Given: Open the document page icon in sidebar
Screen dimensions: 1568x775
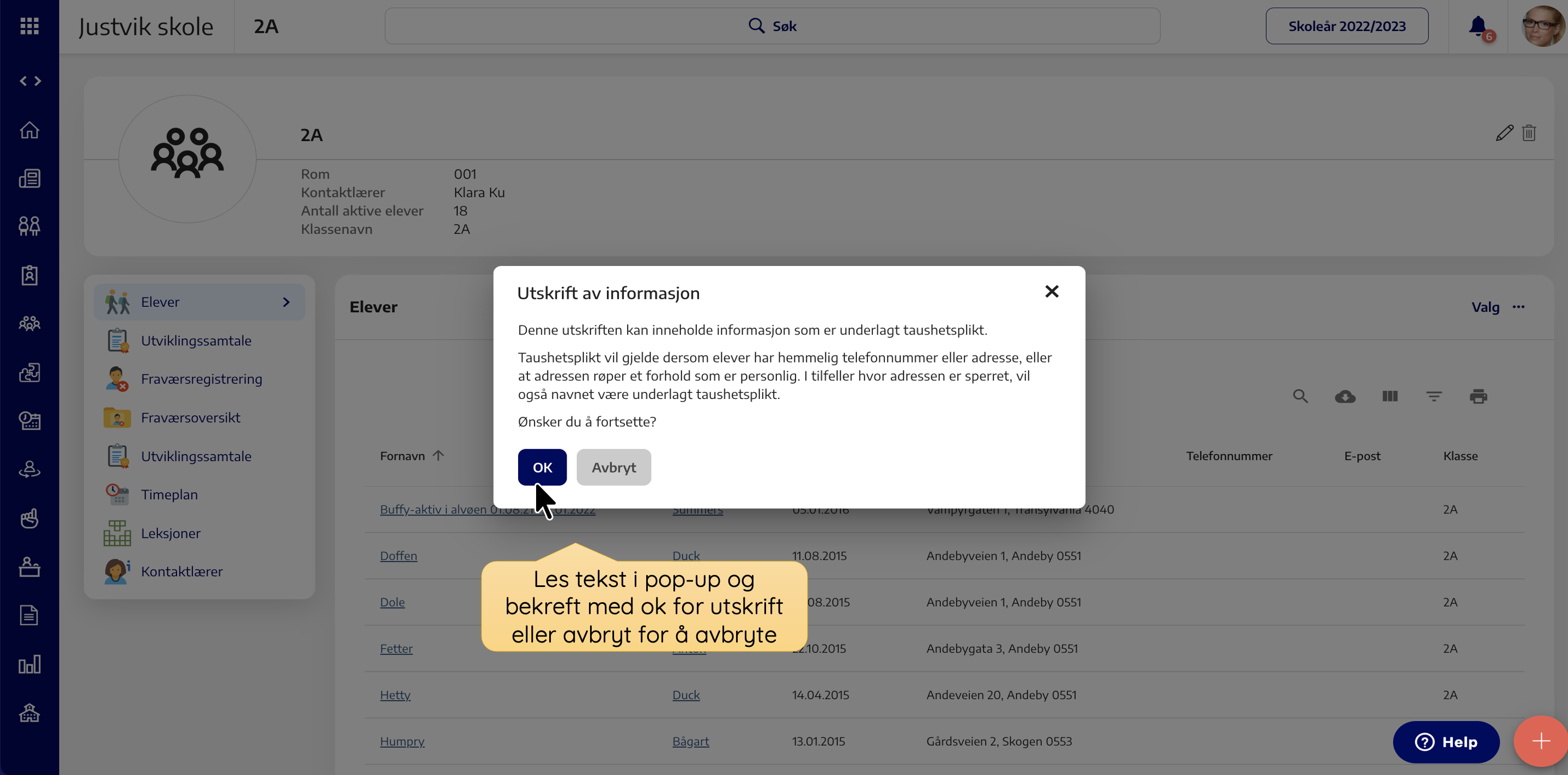Looking at the screenshot, I should [x=29, y=615].
